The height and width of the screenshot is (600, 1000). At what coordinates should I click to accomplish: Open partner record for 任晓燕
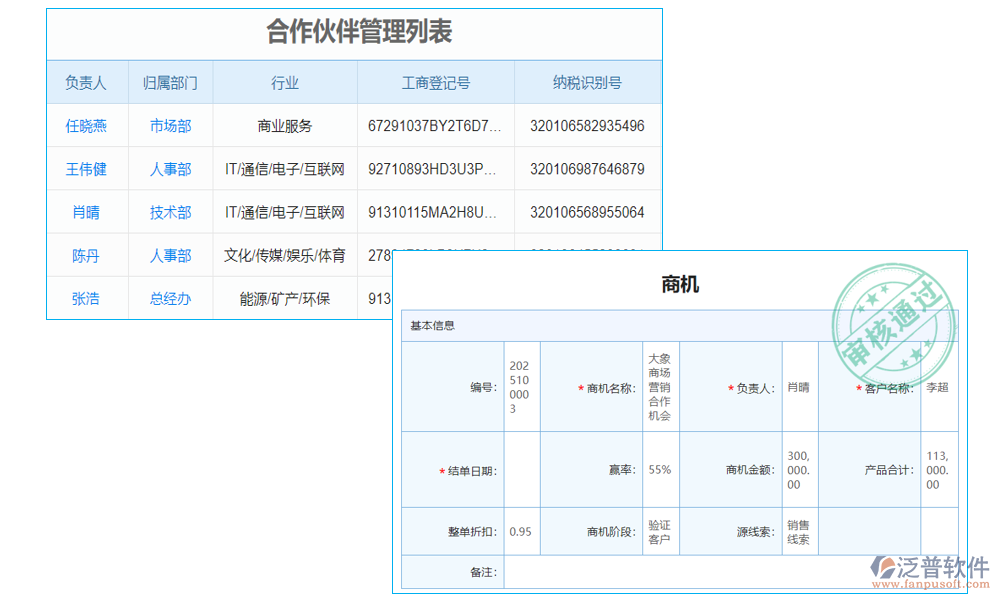pos(86,125)
